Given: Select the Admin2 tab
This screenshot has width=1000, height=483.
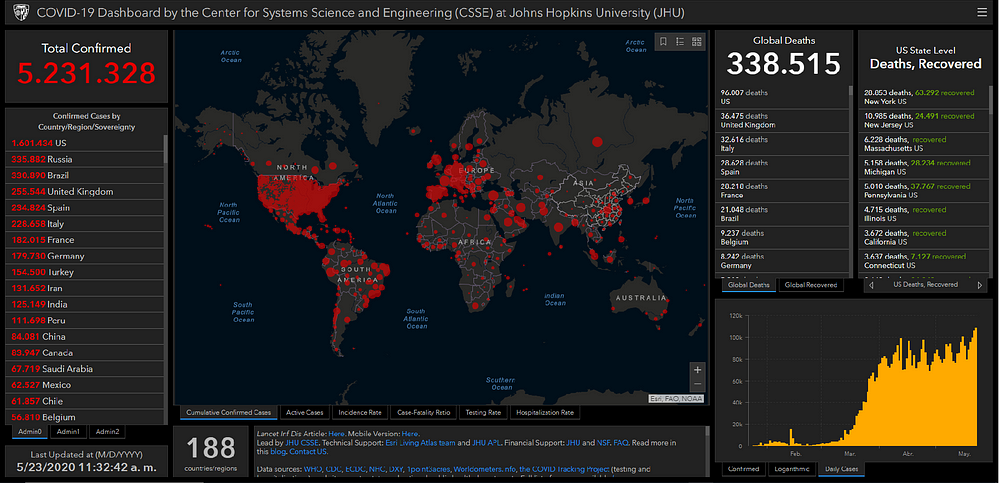Looking at the screenshot, I should click(x=107, y=432).
